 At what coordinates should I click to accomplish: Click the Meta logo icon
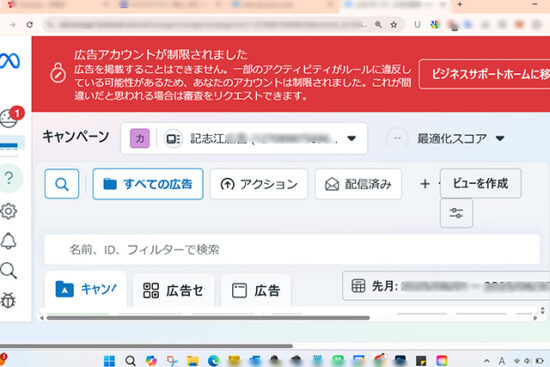pyautogui.click(x=10, y=61)
